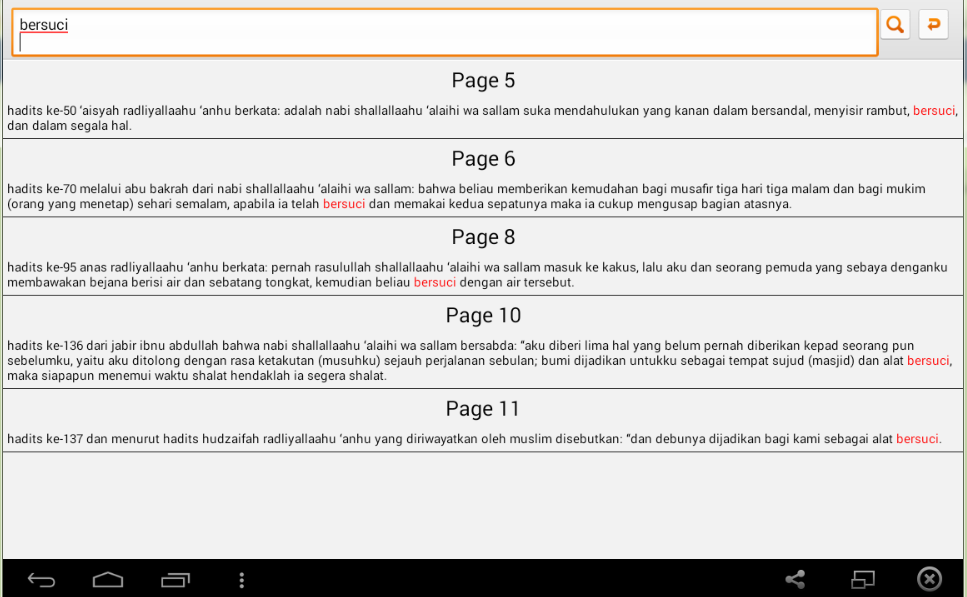Open the Page 6 result heading

coord(483,159)
